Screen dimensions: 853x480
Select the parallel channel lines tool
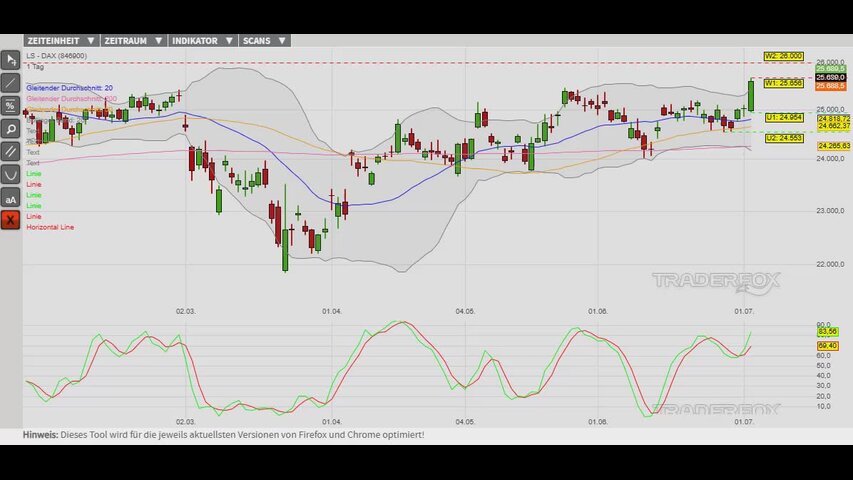(10, 152)
